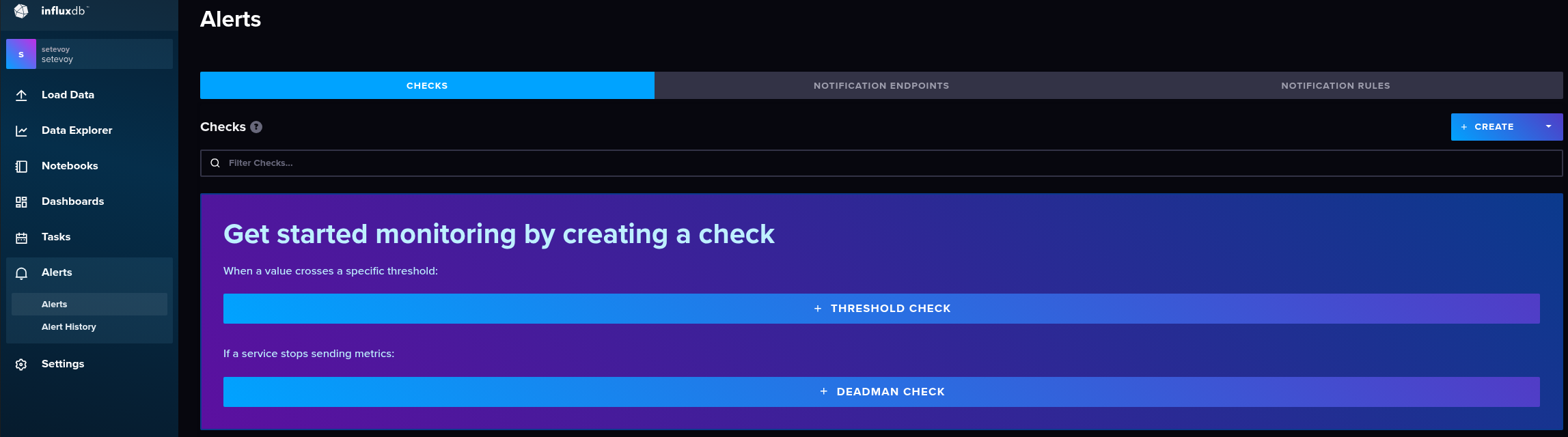
Task: Open Alert History submenu item
Action: point(69,327)
